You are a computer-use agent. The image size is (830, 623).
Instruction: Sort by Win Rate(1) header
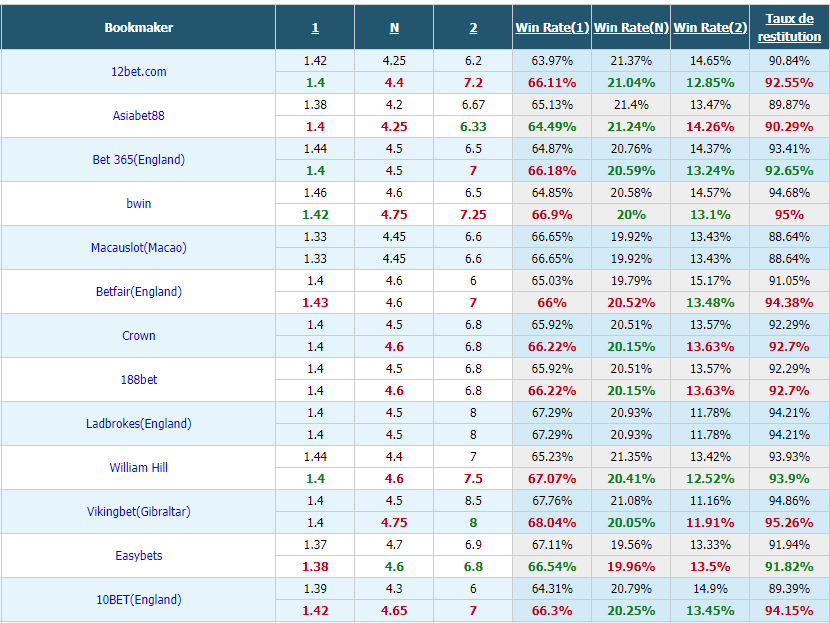pos(552,28)
